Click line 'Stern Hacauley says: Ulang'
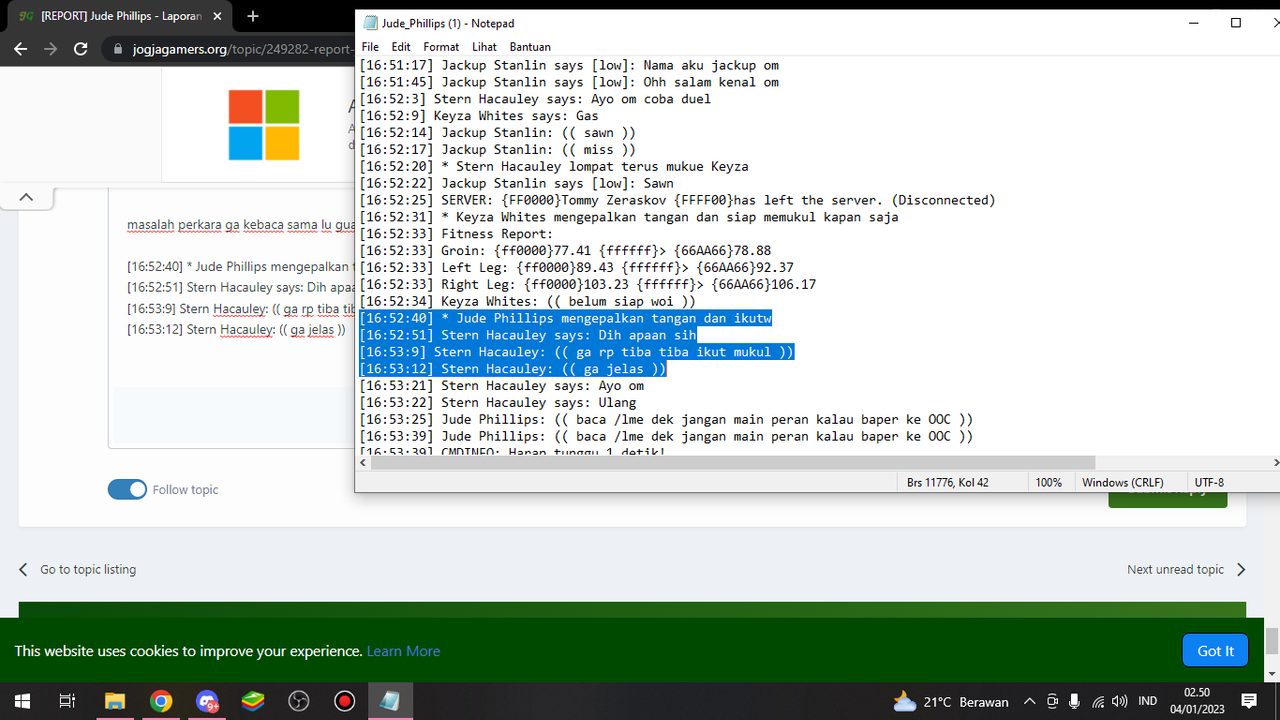This screenshot has height=720, width=1280. 498,403
